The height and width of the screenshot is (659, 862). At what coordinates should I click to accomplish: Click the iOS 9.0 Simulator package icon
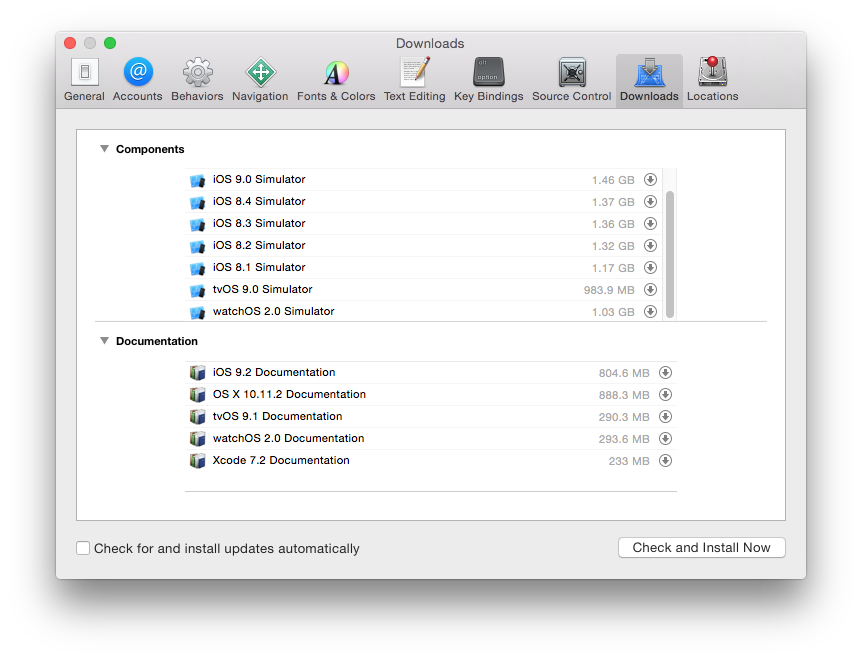197,180
